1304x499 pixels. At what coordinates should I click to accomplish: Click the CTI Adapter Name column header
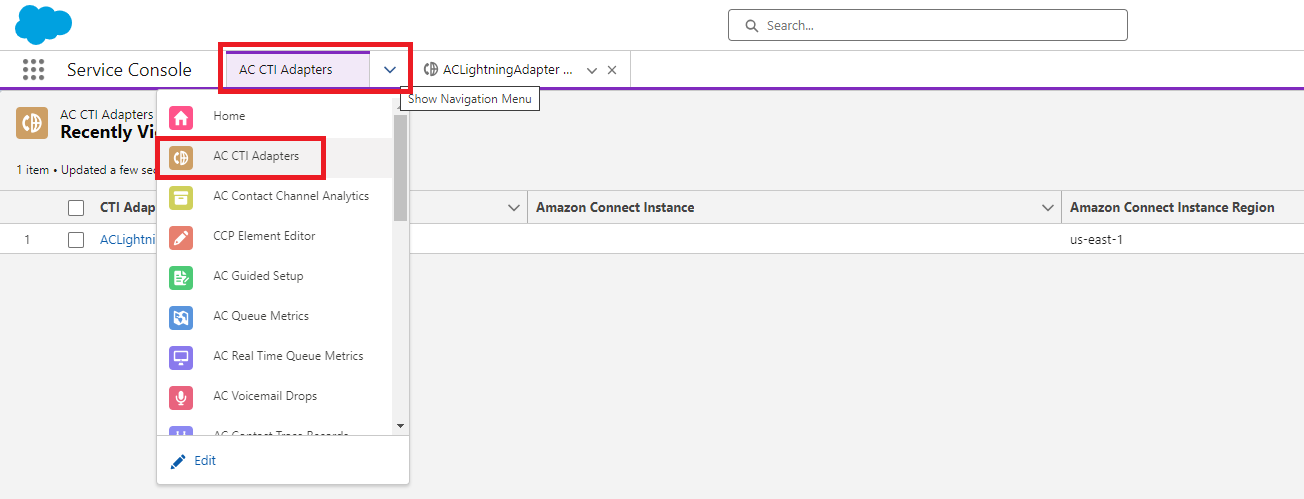tap(128, 208)
